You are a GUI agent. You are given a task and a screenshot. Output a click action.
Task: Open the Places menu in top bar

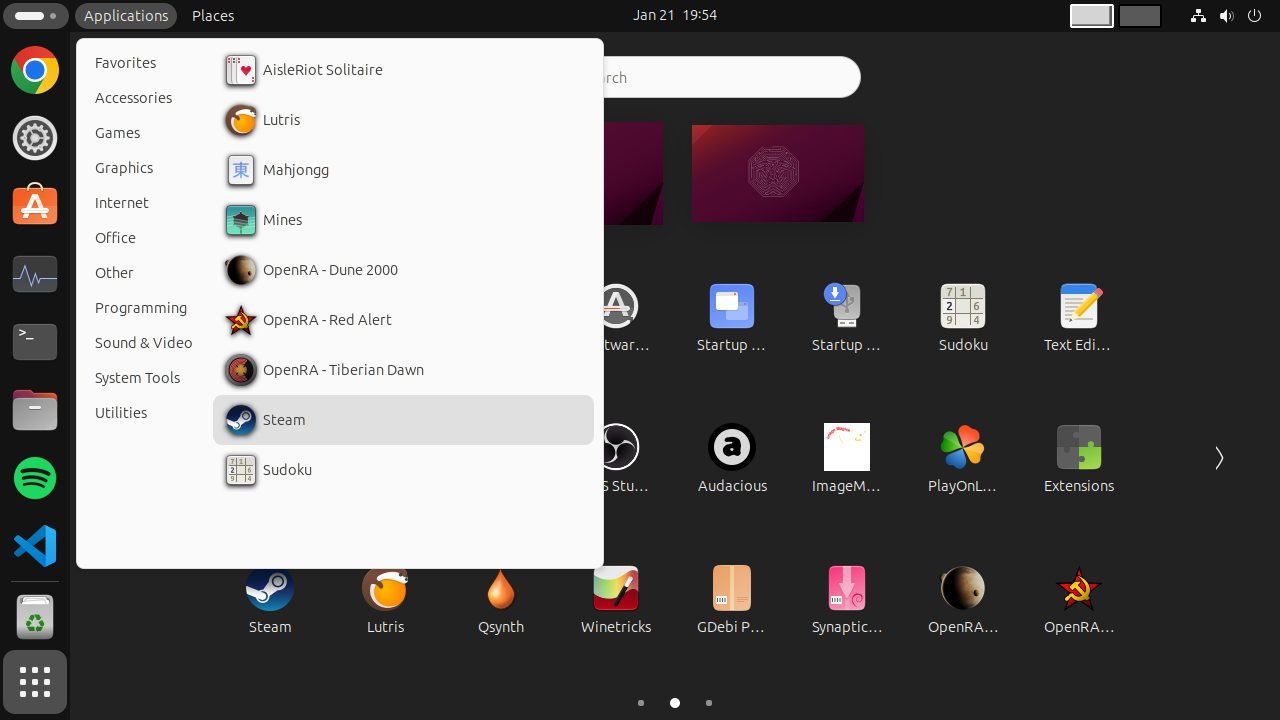click(213, 16)
